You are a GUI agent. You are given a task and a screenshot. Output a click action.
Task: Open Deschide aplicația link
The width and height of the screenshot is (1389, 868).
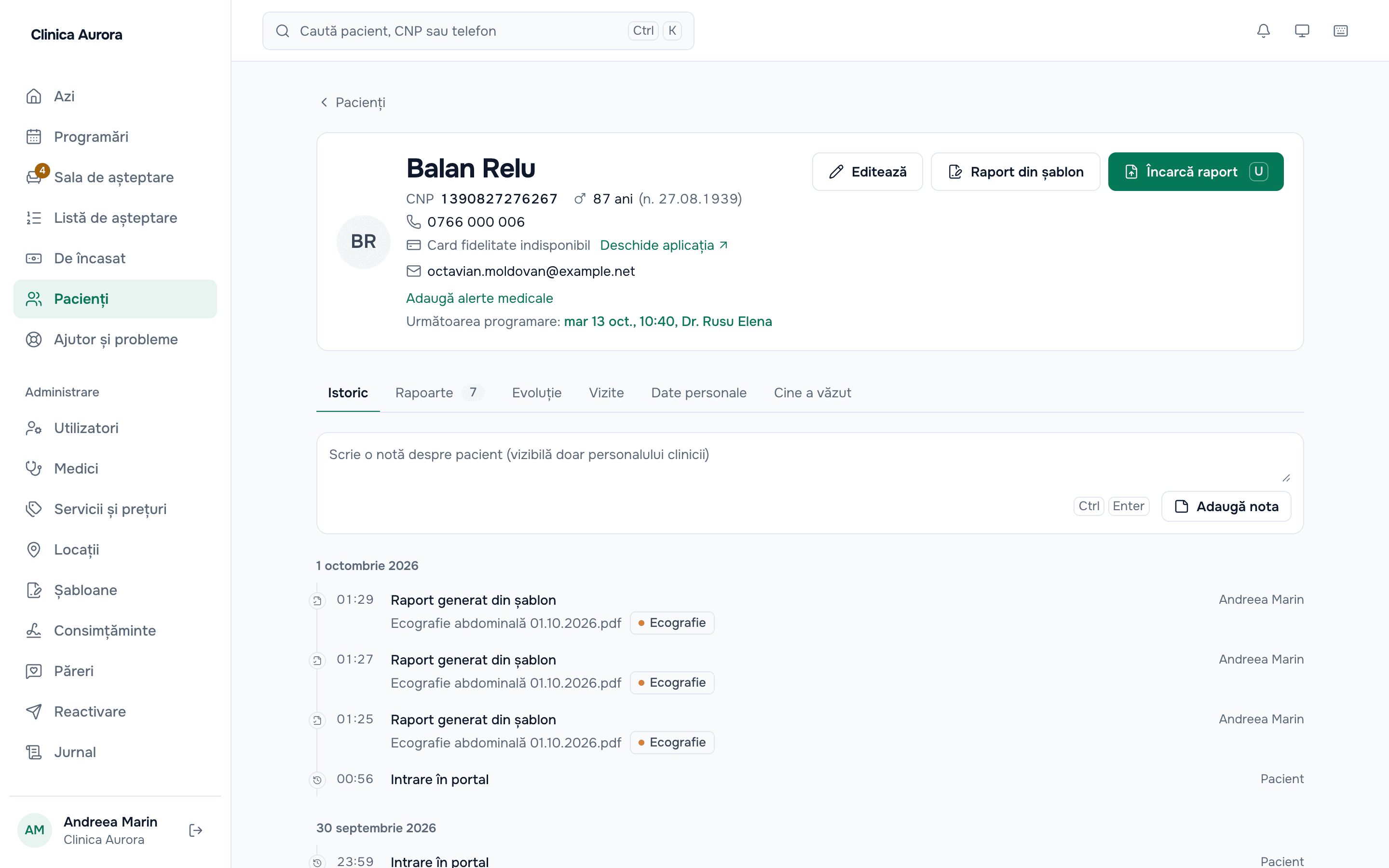coord(664,245)
